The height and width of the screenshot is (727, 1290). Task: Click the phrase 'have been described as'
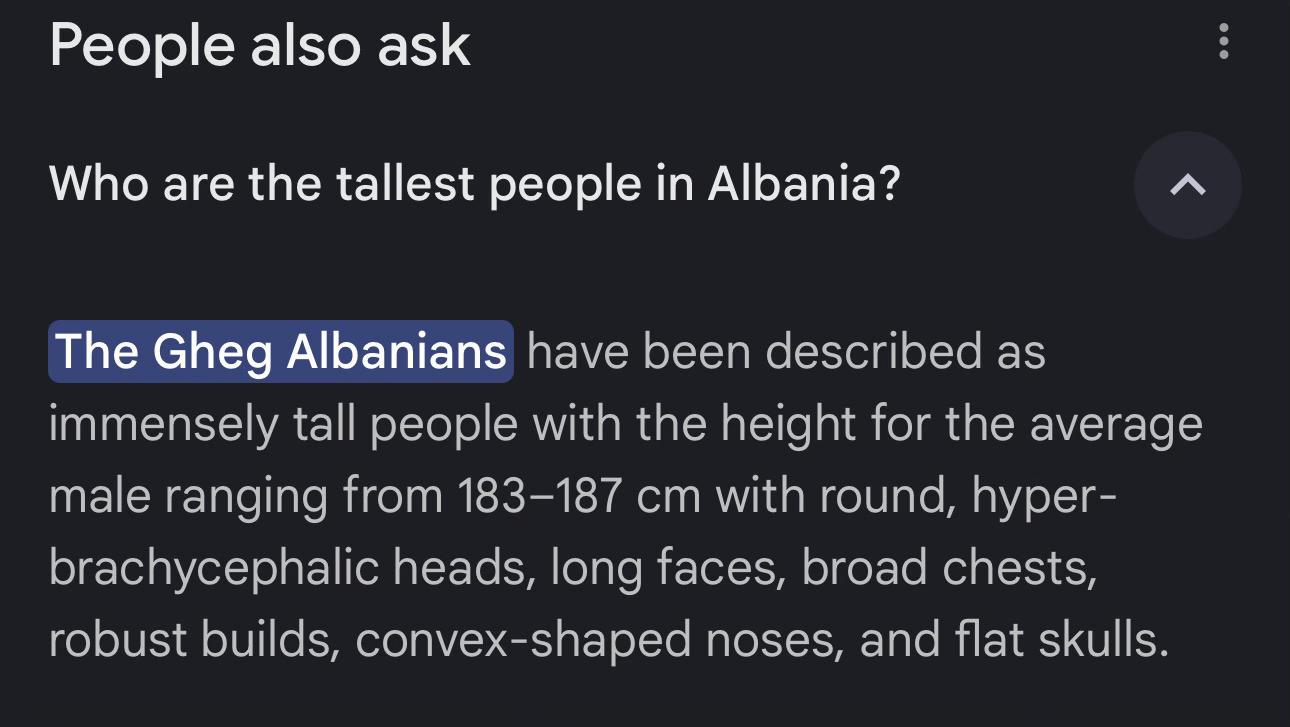(x=786, y=352)
